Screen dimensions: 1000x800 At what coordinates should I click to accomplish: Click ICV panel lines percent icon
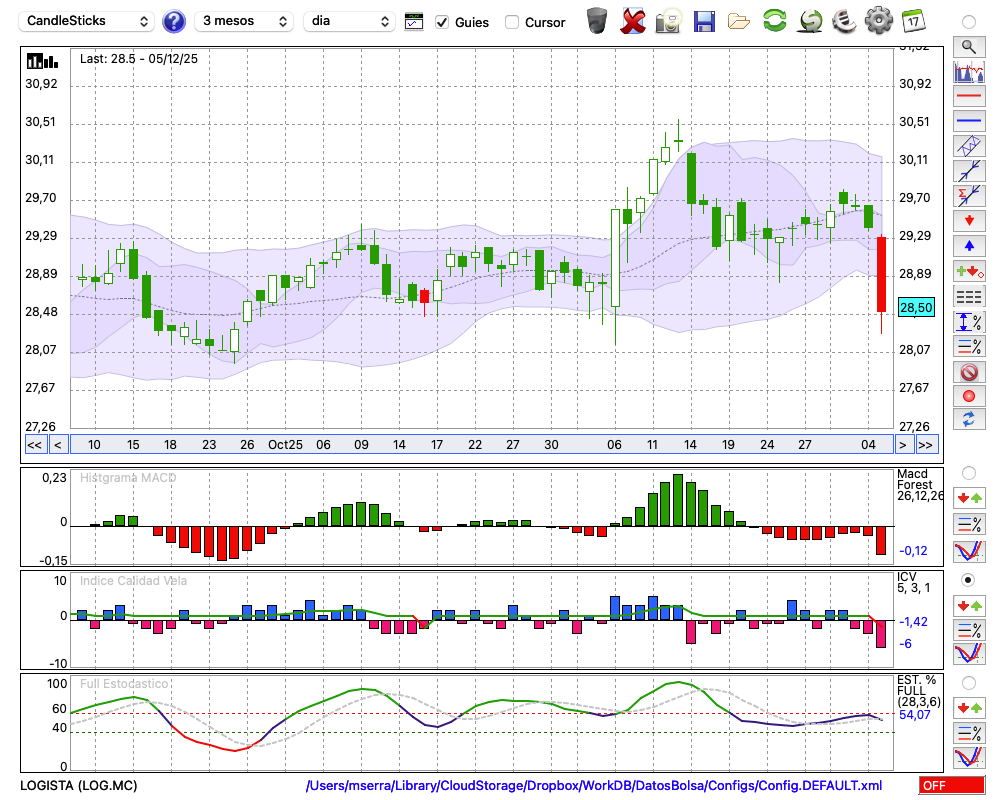click(969, 630)
